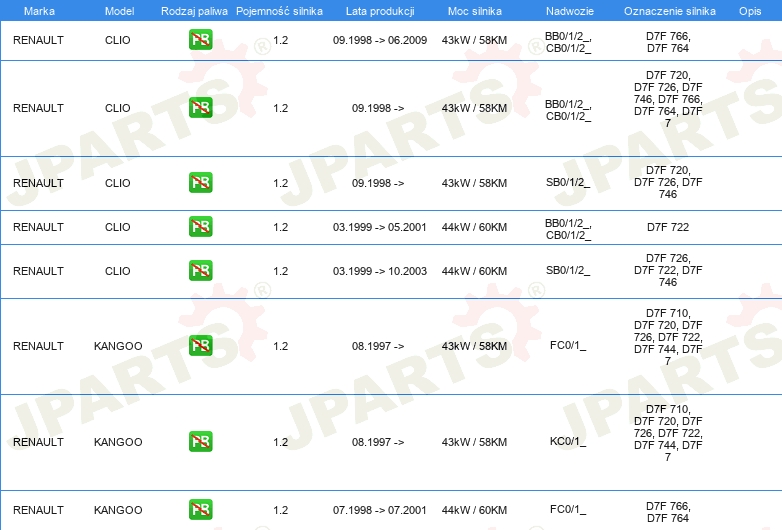
Task: Click the Rodzaj paliwa column header
Action: click(194, 11)
